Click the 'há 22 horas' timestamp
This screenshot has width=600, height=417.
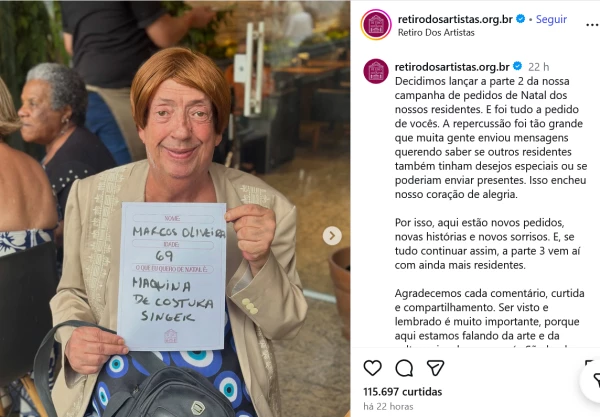388,406
